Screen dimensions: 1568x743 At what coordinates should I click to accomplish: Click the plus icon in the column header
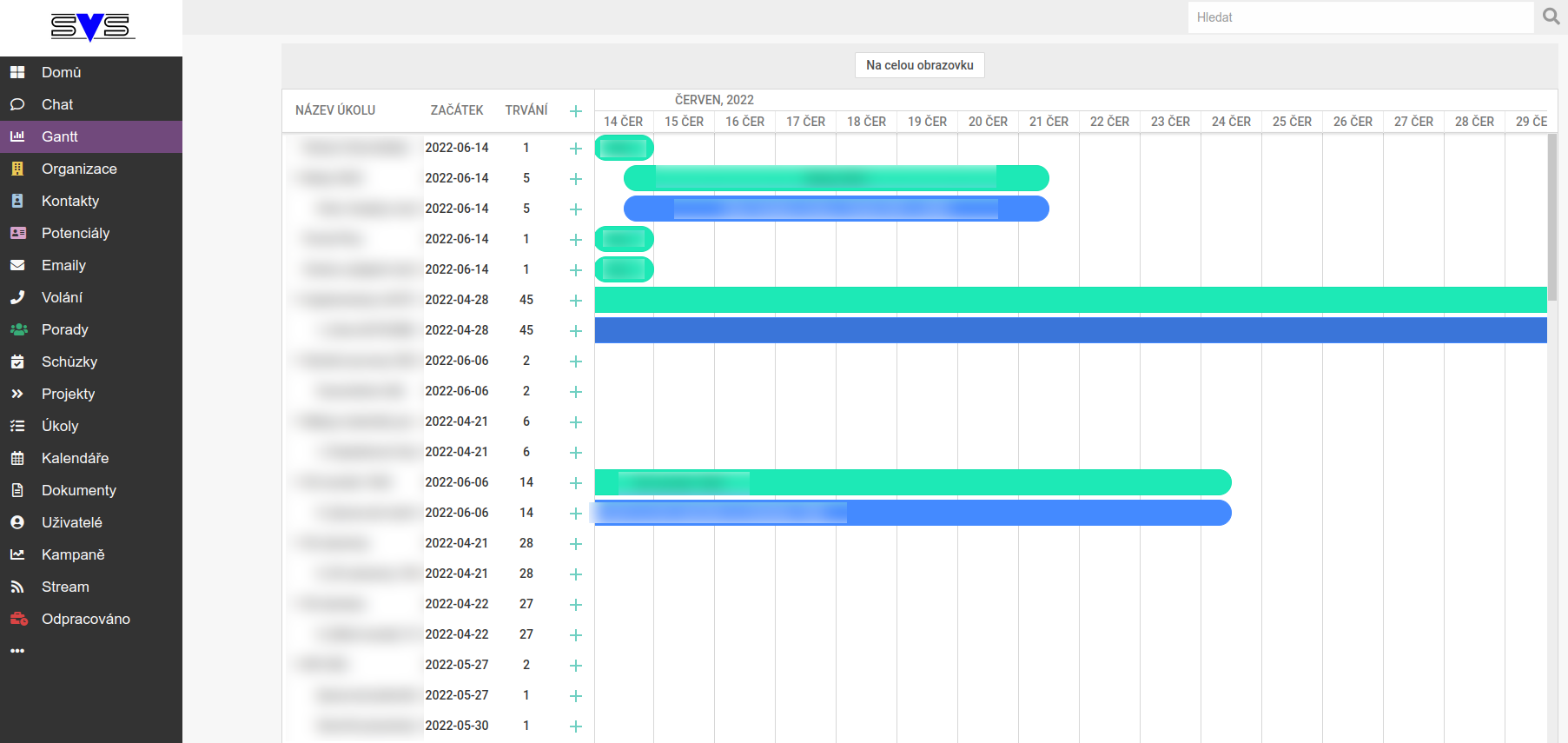point(575,111)
